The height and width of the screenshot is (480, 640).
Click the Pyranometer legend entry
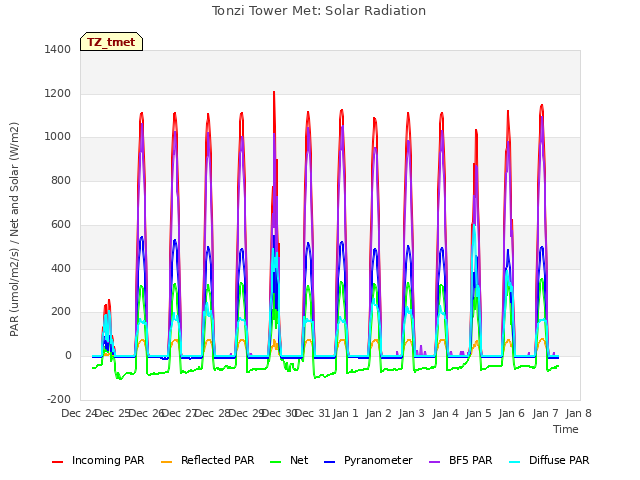pos(368,460)
